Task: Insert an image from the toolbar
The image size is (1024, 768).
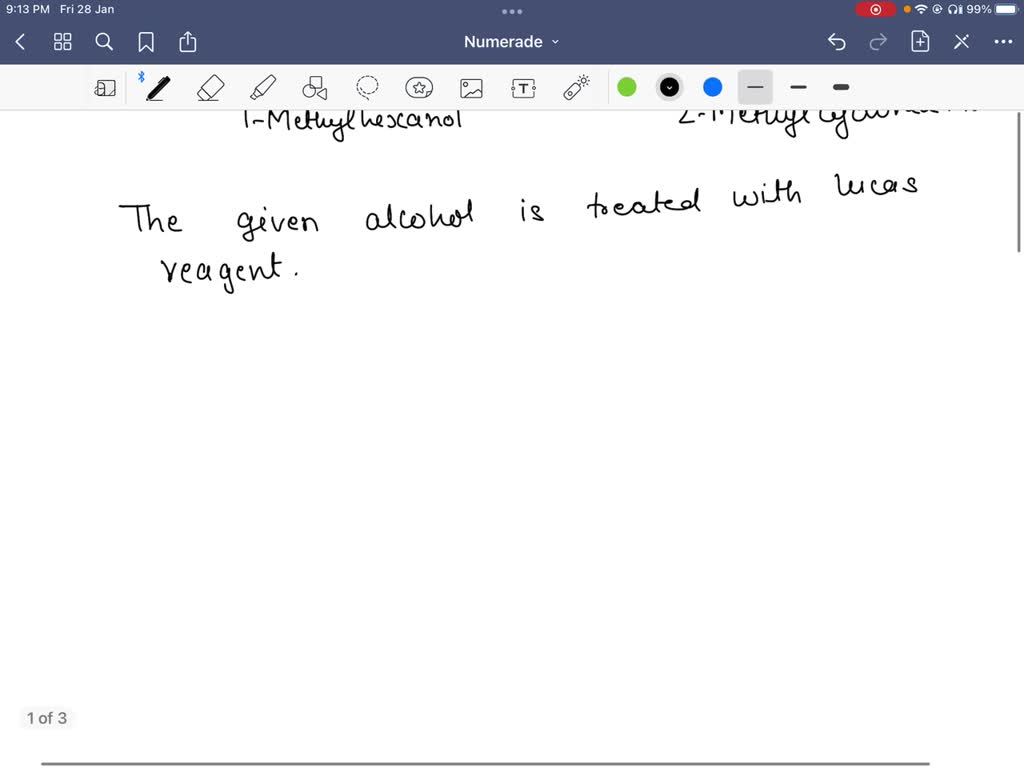Action: 471,87
